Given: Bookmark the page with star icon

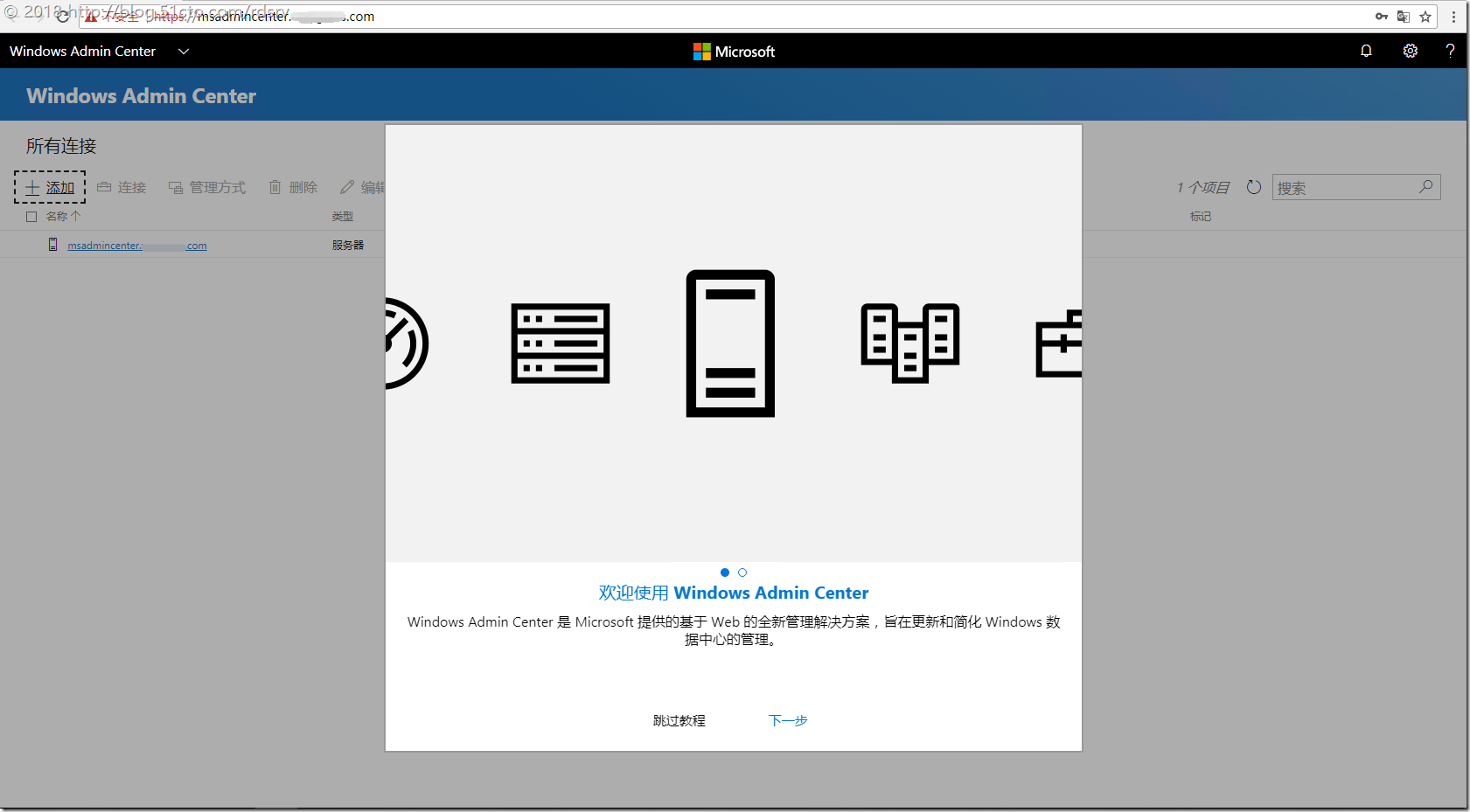Looking at the screenshot, I should click(x=1425, y=17).
